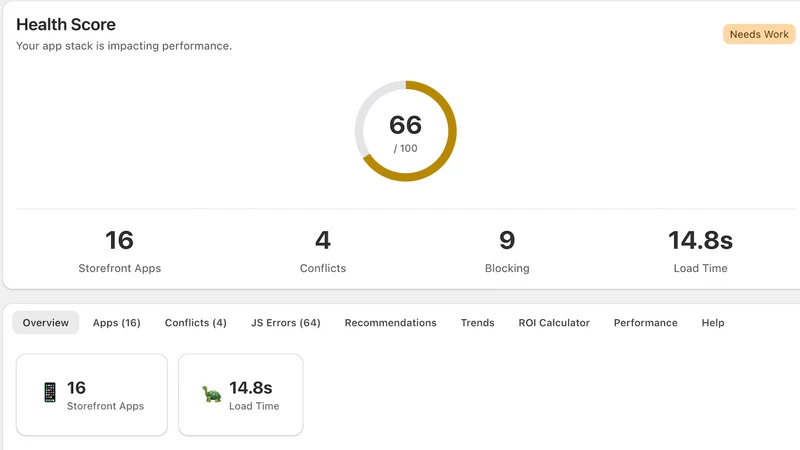Click the phone icon in Storefront Apps card
The image size is (800, 450).
(x=50, y=392)
